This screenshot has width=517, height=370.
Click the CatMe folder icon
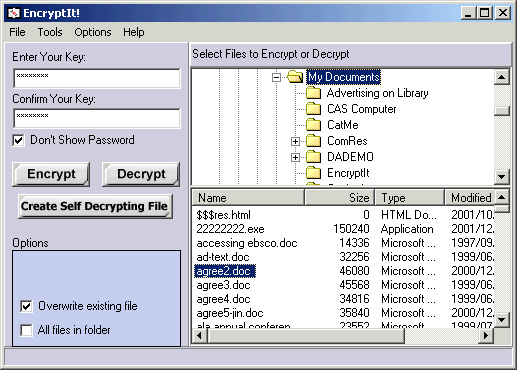(x=313, y=125)
